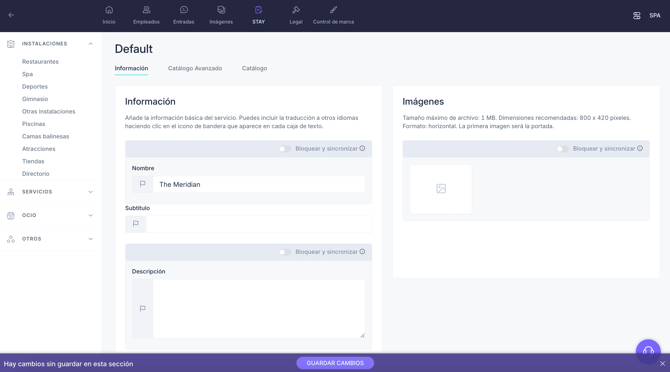The height and width of the screenshot is (372, 670).
Task: Click the Servicios person icon
Action: click(x=11, y=192)
